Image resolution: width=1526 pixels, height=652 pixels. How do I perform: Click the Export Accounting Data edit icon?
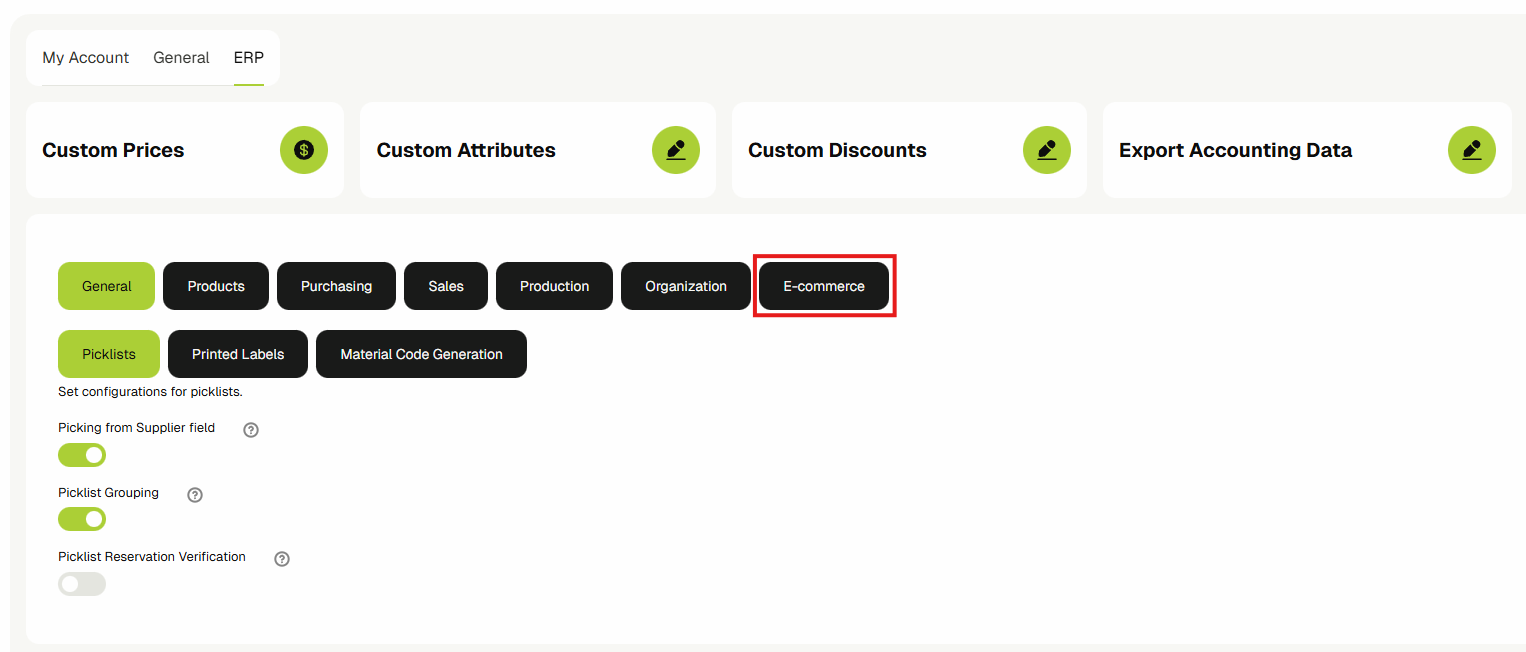pos(1472,150)
